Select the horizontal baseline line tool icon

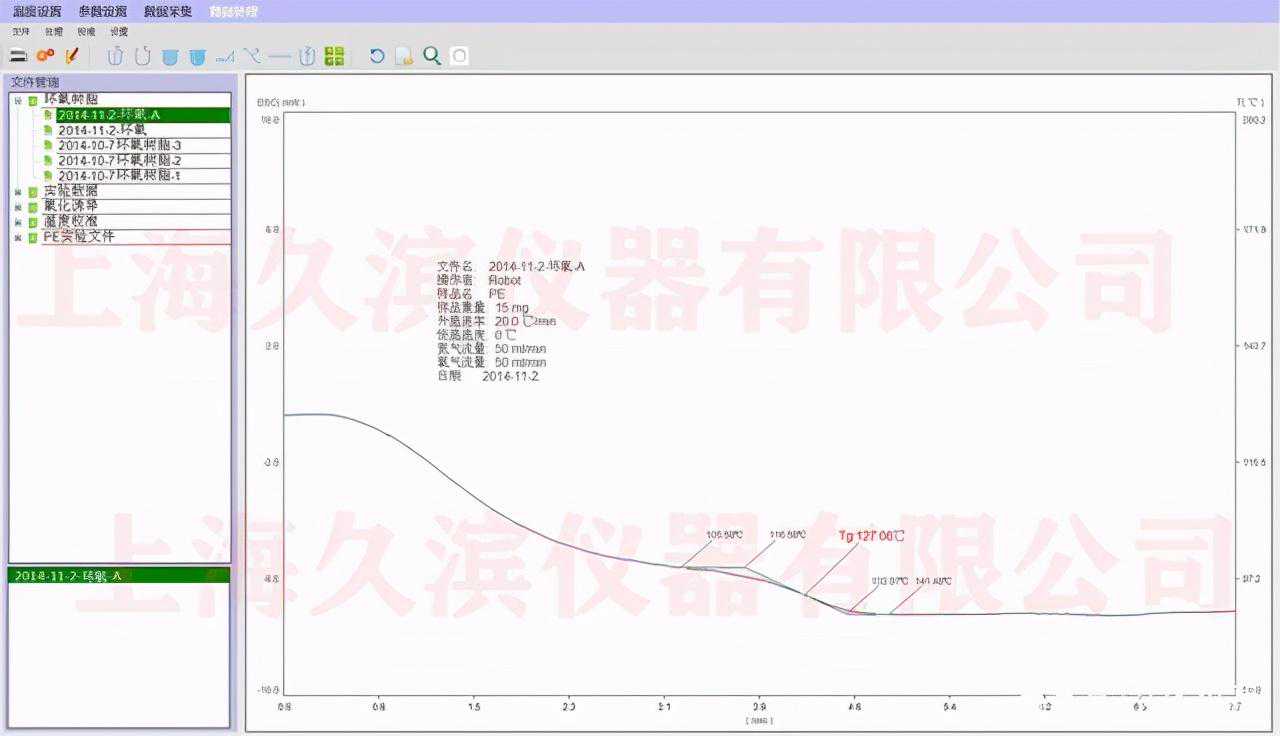tap(280, 56)
